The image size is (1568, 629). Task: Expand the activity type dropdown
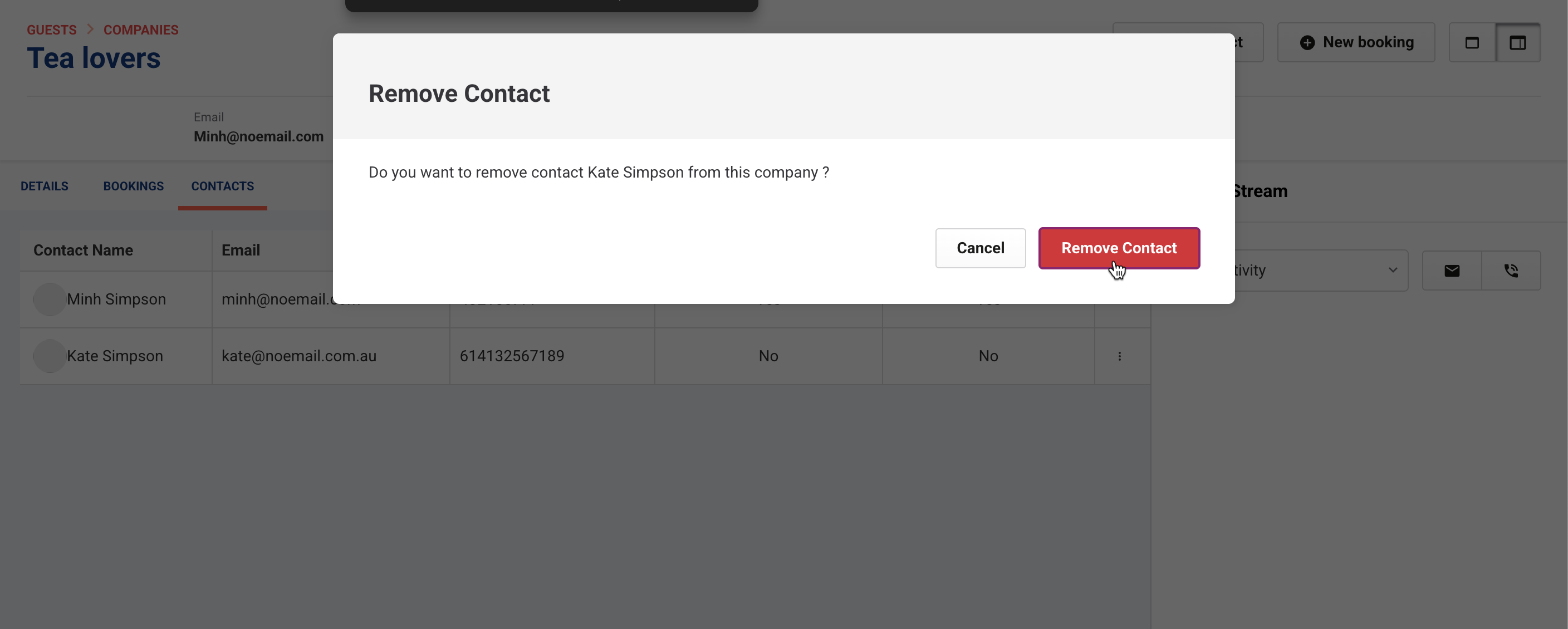[1392, 270]
